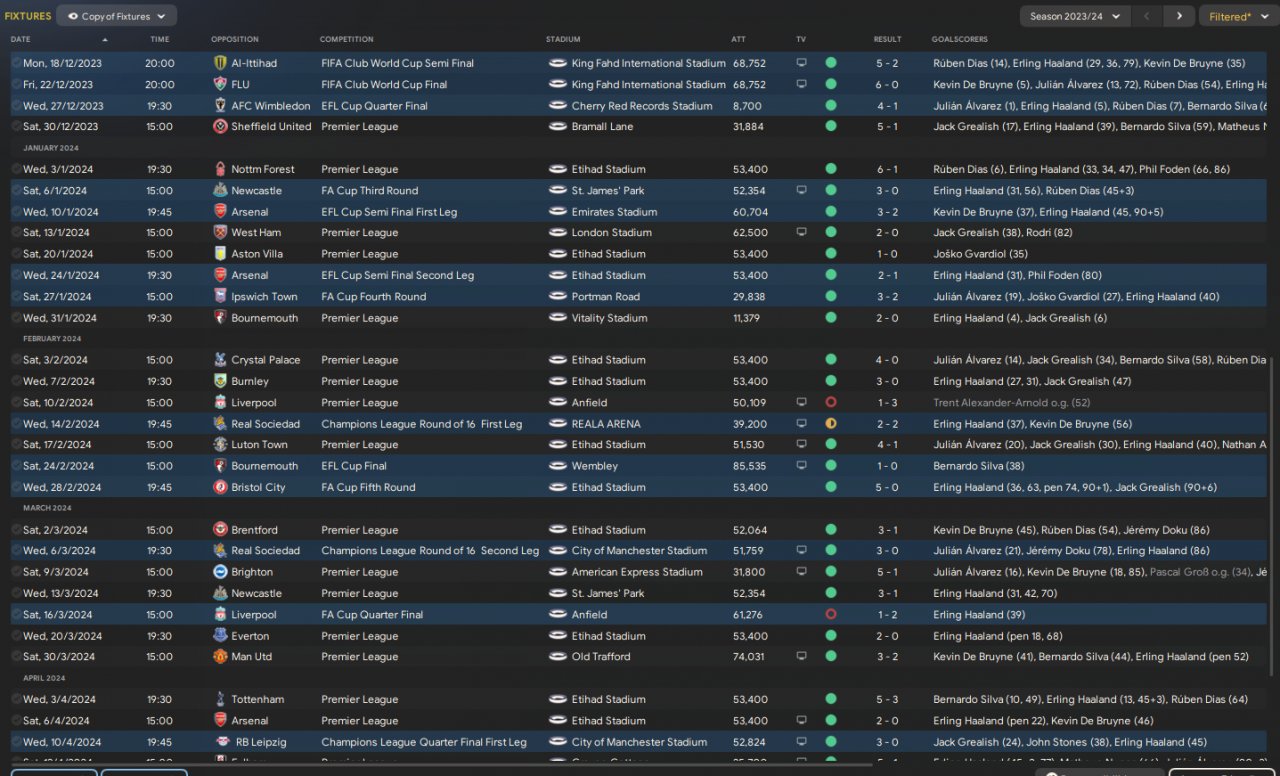
Task: Open the Copy of Fixtures view dropdown
Action: pyautogui.click(x=116, y=16)
